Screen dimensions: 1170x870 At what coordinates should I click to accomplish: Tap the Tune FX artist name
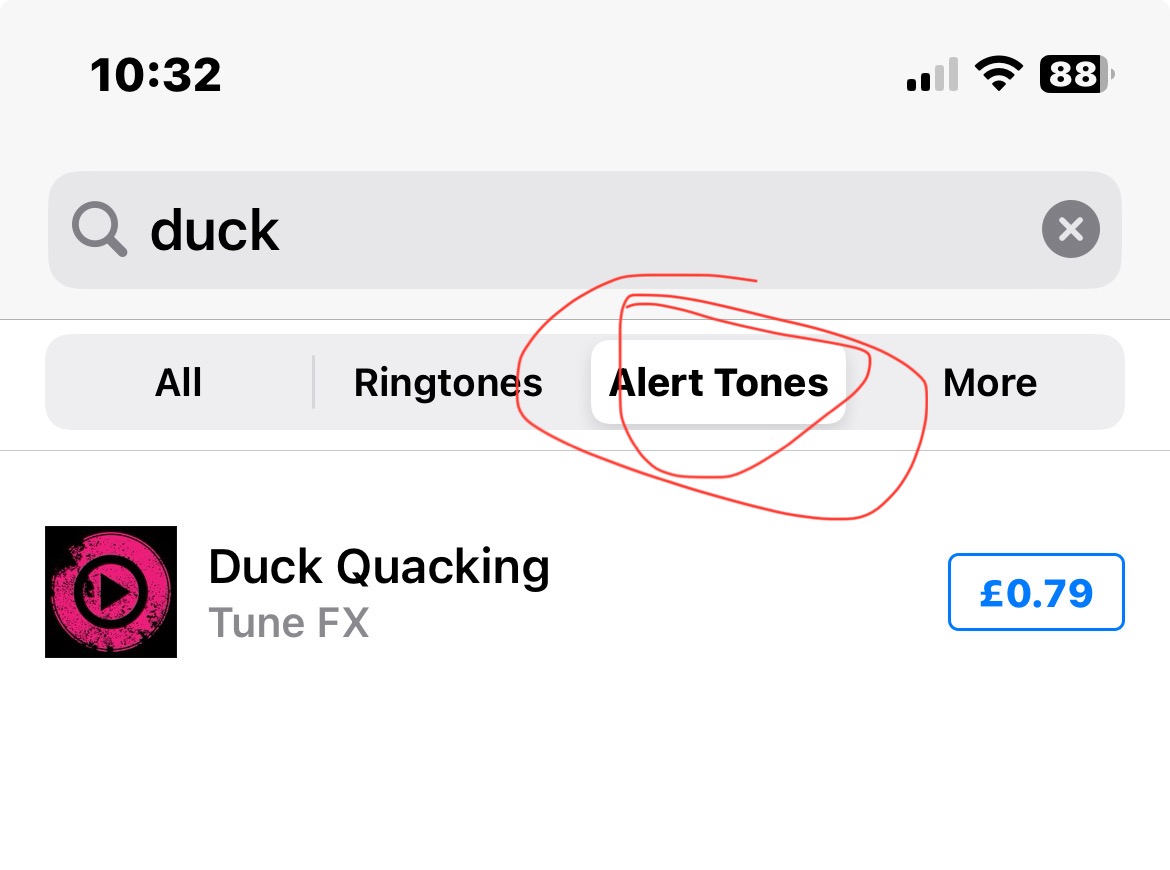pos(289,623)
